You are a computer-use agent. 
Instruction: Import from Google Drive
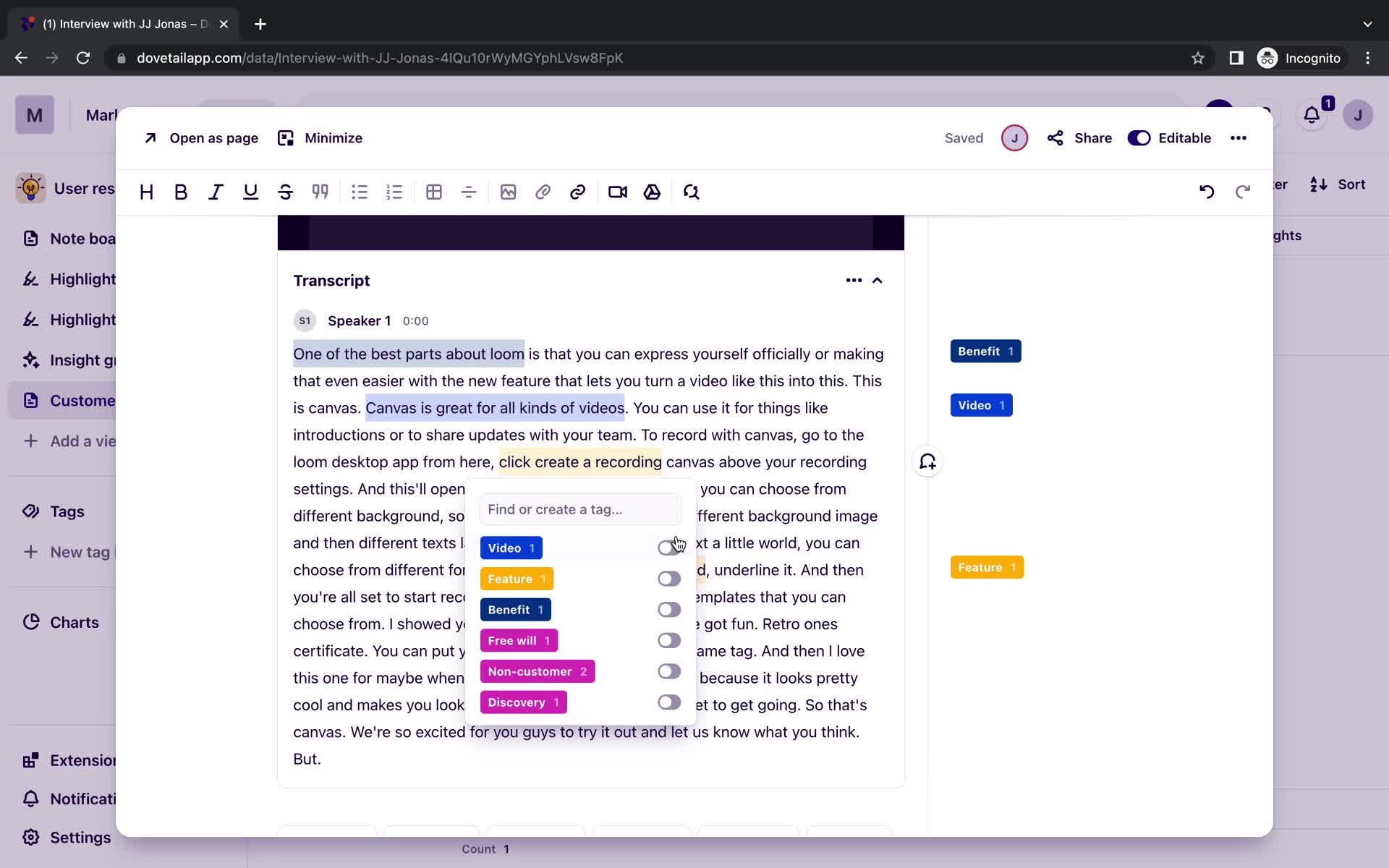tap(652, 192)
